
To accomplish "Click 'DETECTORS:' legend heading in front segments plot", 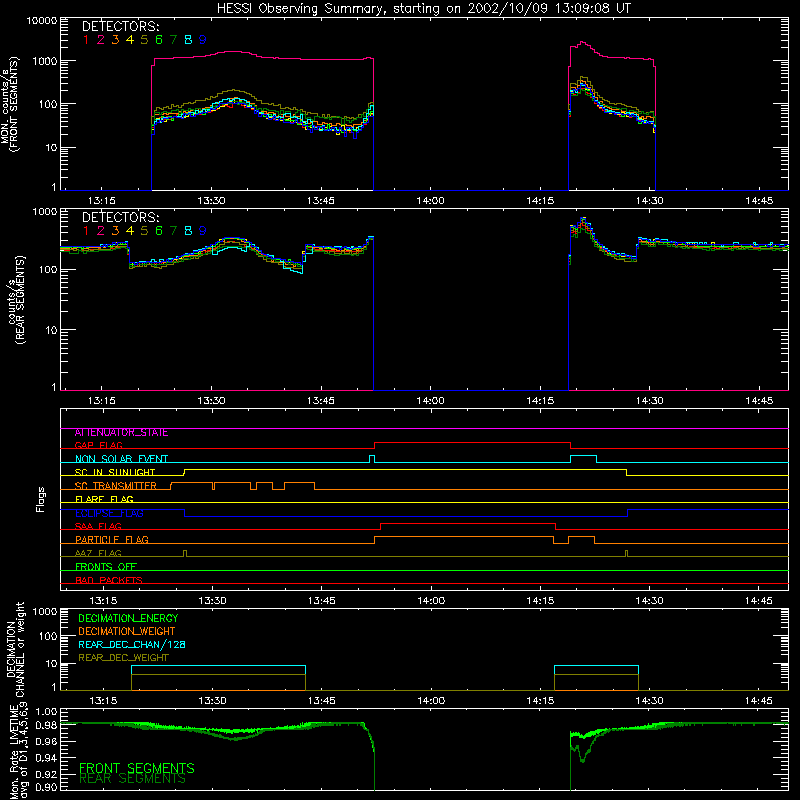I will tap(120, 27).
